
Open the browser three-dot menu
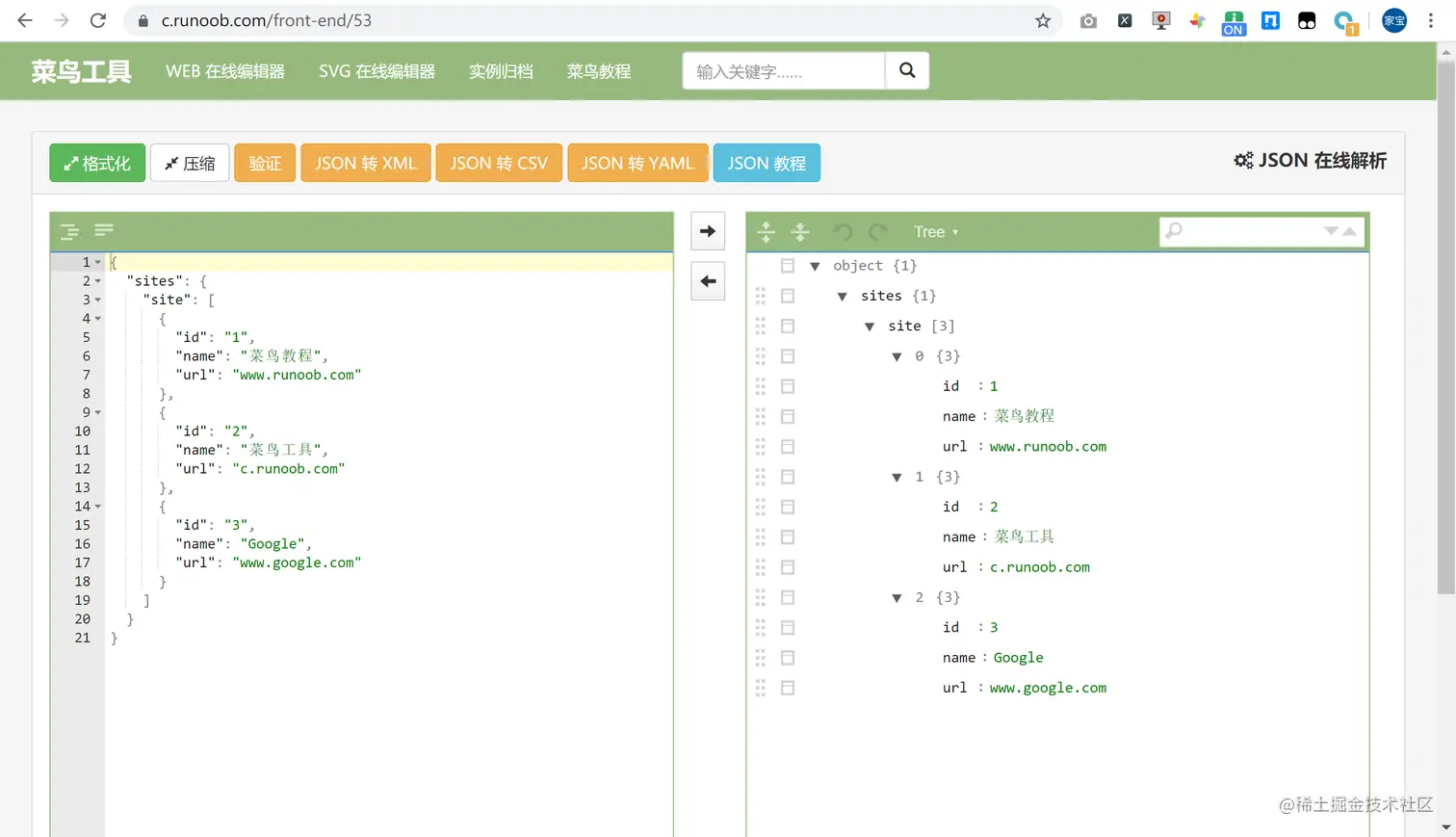pyautogui.click(x=1431, y=20)
